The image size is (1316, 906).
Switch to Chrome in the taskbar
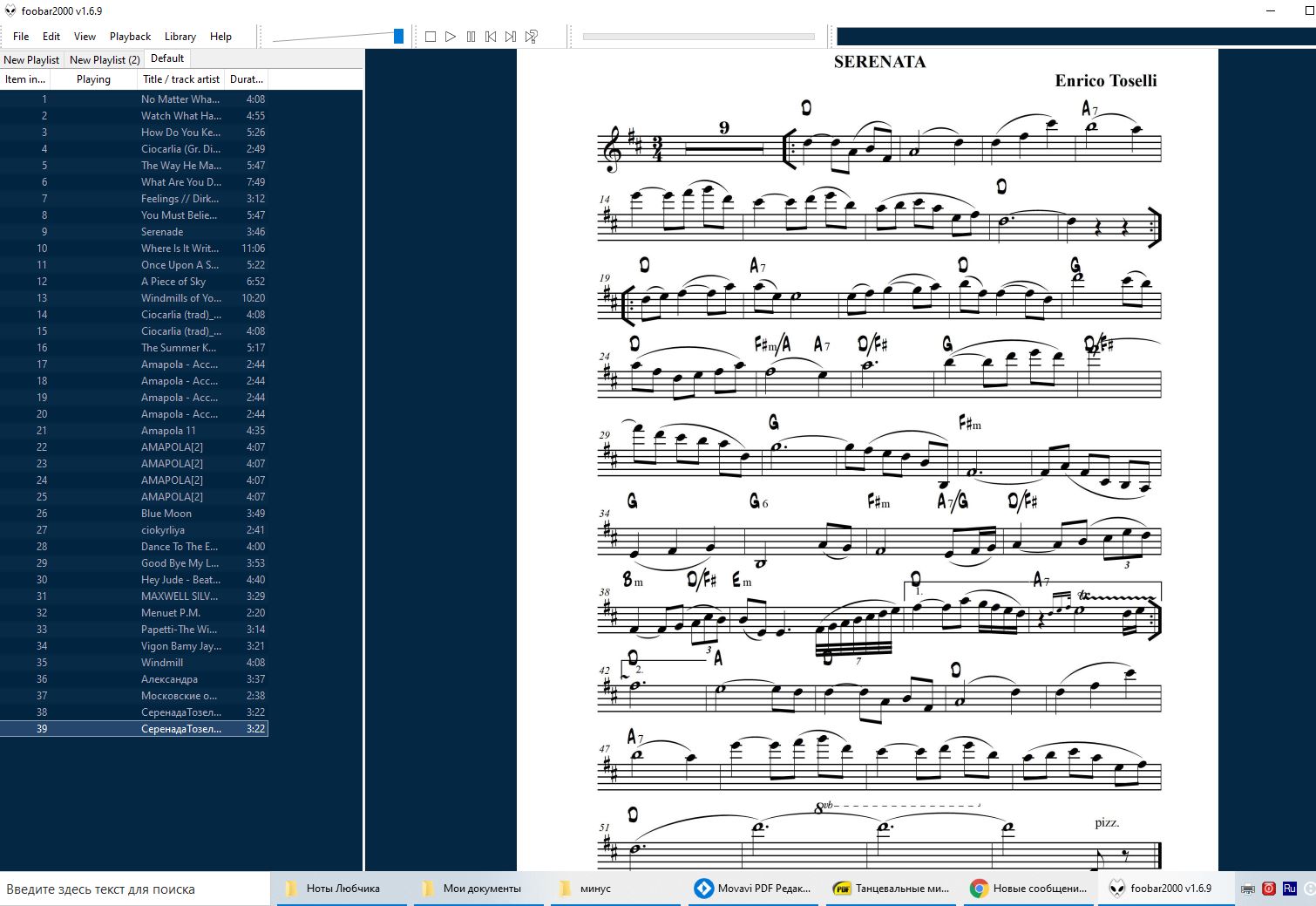pos(1029,889)
